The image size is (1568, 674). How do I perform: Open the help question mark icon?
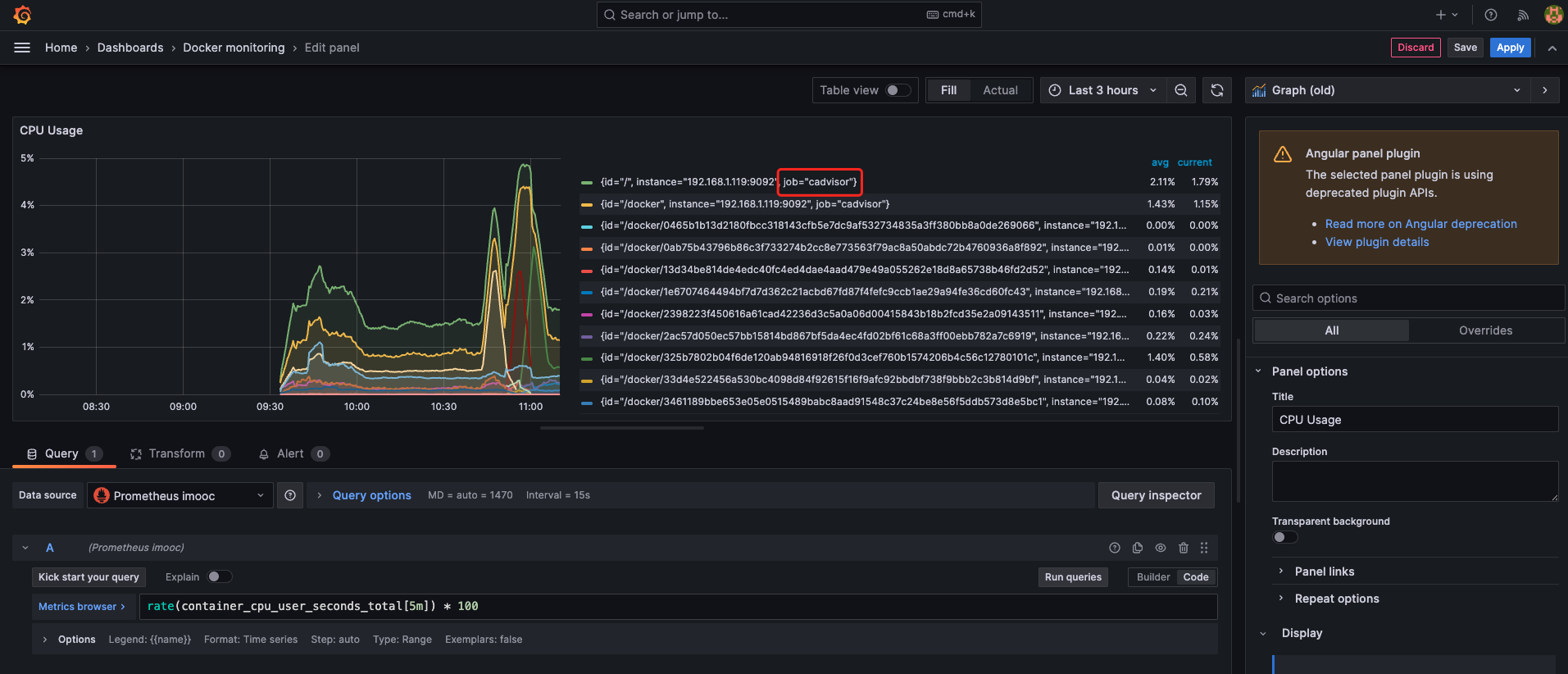coord(1491,15)
